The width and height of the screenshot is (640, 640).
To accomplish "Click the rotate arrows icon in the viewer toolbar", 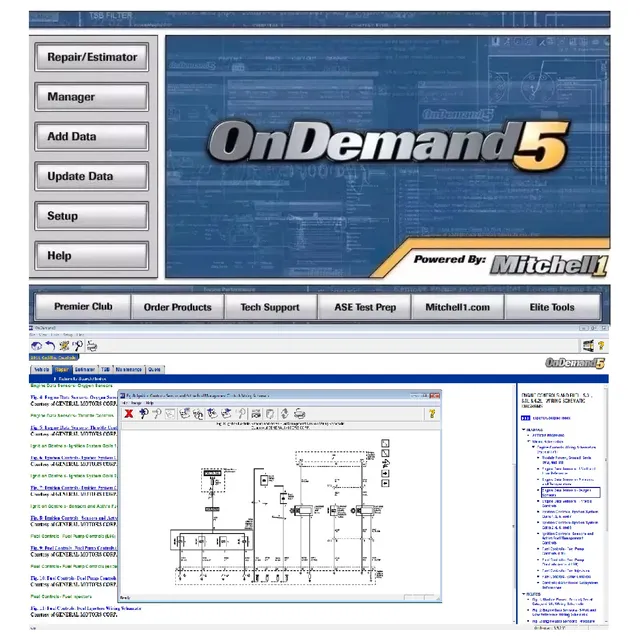I will pyautogui.click(x=284, y=414).
